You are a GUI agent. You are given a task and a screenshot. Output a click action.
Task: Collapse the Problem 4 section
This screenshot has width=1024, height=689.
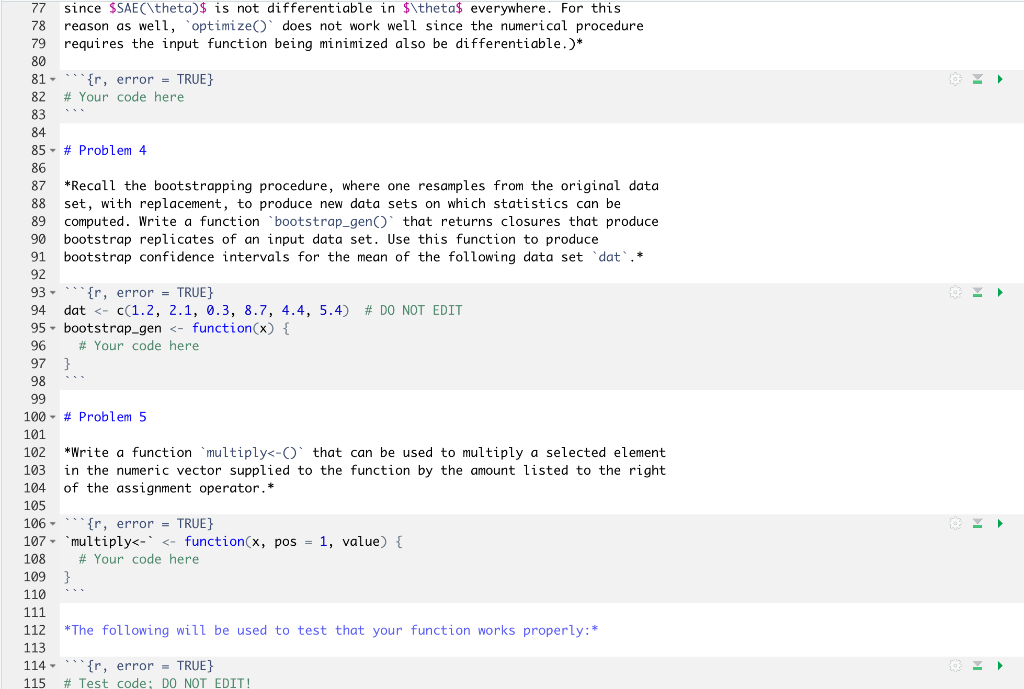pos(52,150)
